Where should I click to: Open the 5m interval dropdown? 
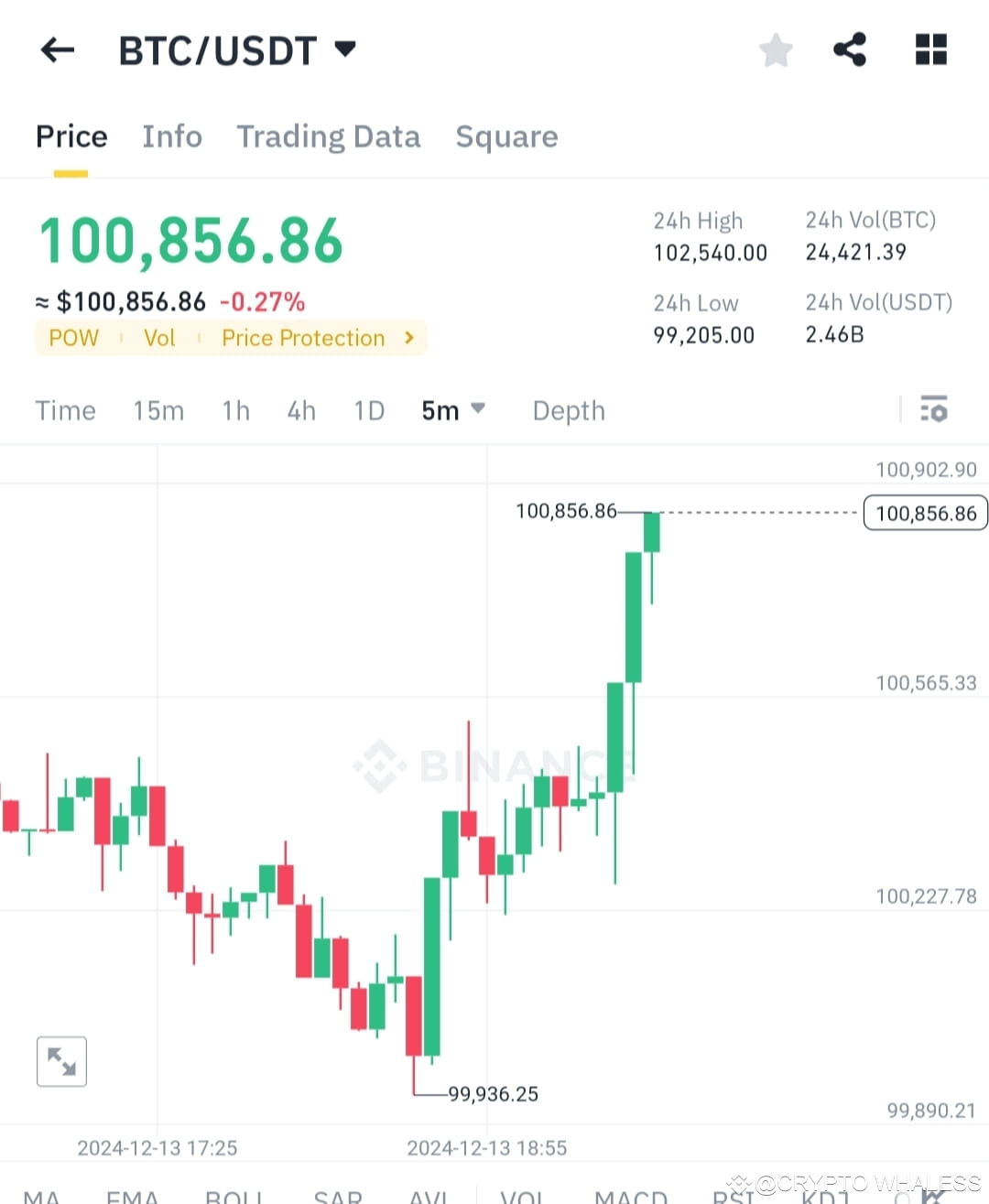452,410
